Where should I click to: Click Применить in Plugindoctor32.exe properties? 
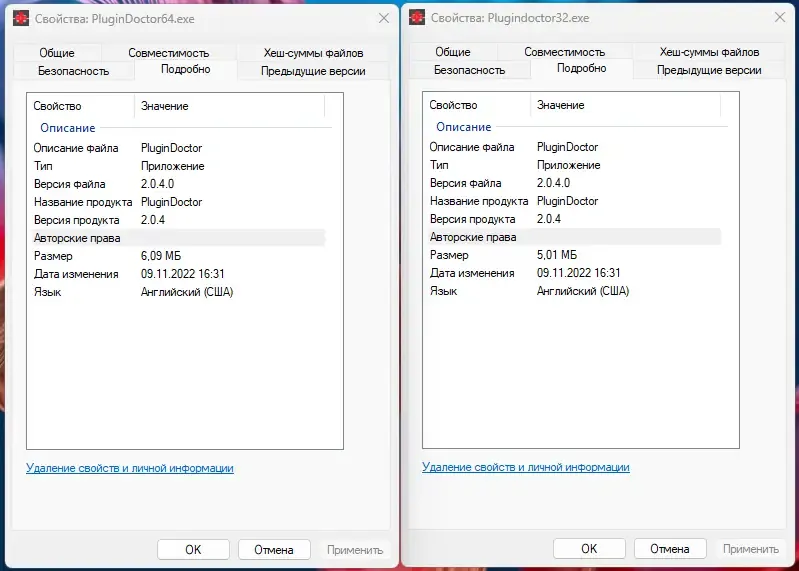coord(751,549)
